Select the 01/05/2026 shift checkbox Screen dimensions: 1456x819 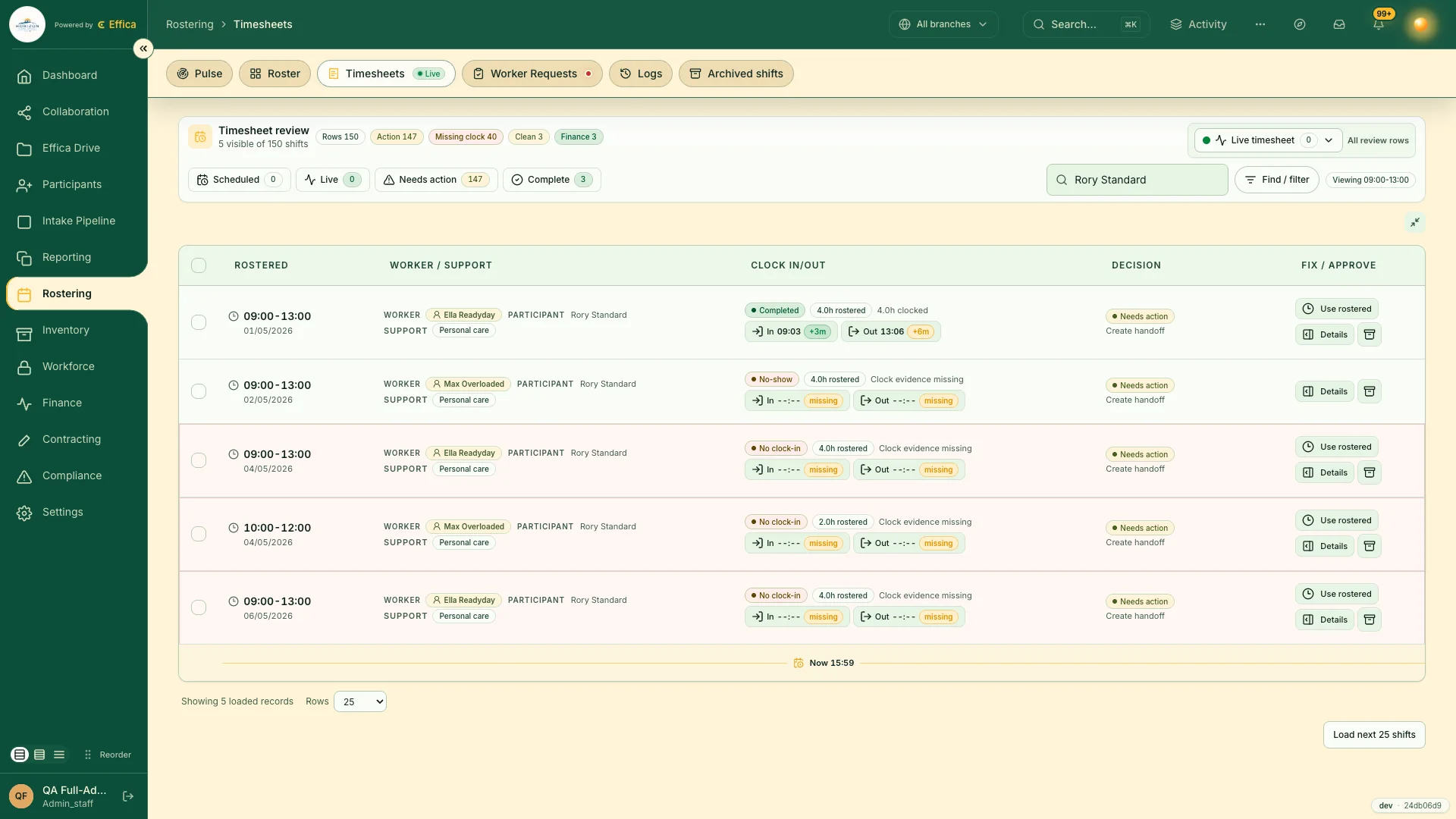(199, 322)
